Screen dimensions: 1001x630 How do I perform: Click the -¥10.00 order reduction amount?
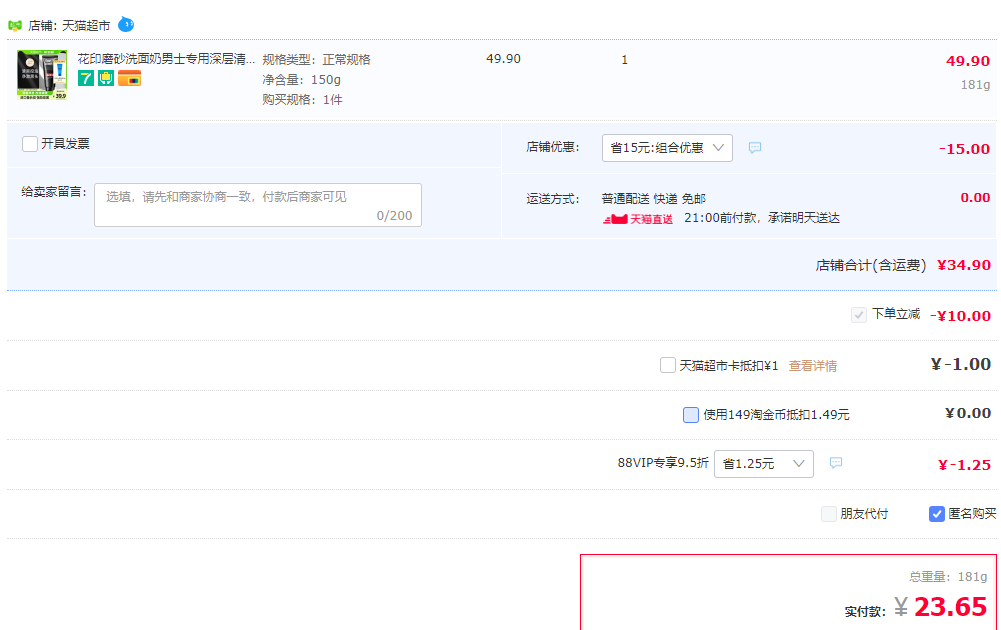(960, 315)
